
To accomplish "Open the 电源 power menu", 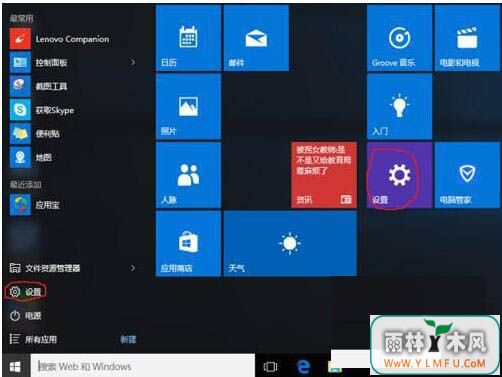I will tap(25, 316).
